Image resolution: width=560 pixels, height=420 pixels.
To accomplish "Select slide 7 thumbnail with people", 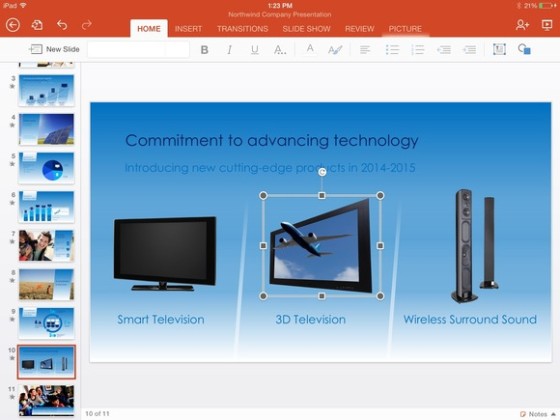I will (46, 245).
